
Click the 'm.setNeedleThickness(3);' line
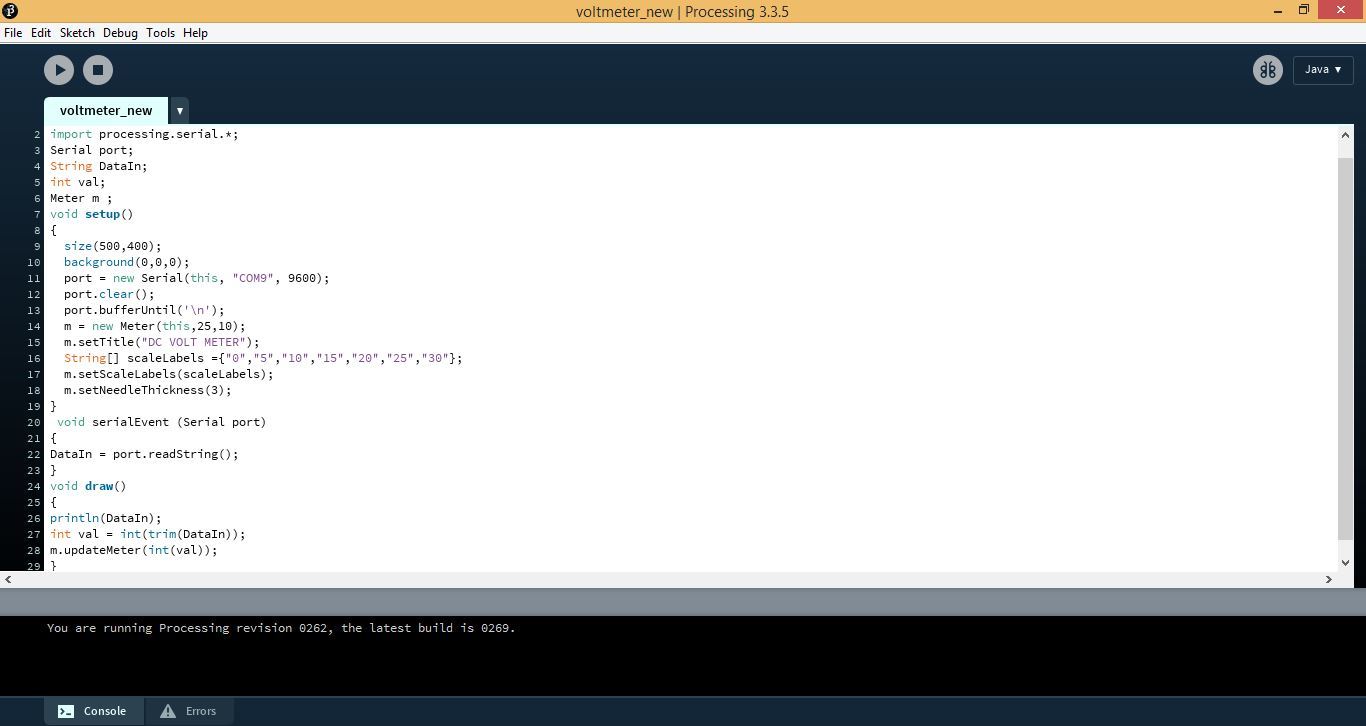point(147,390)
